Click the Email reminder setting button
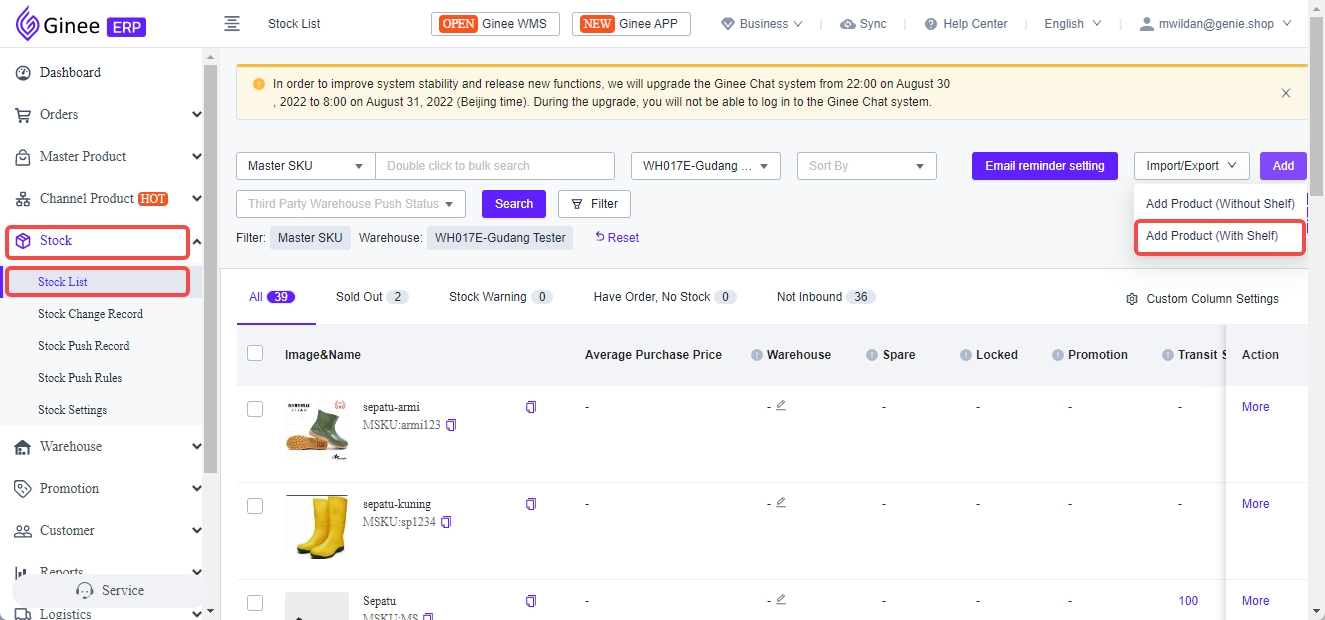 click(1045, 166)
